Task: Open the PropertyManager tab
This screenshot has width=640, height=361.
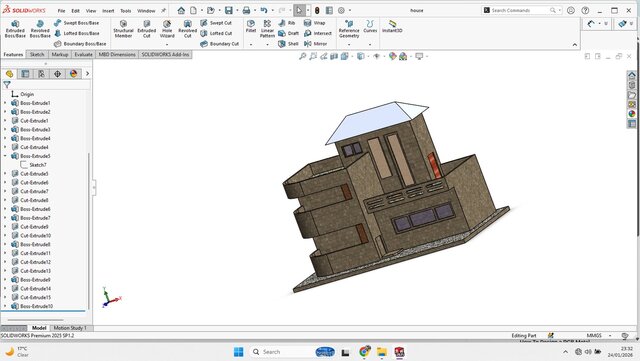Action: click(x=25, y=74)
